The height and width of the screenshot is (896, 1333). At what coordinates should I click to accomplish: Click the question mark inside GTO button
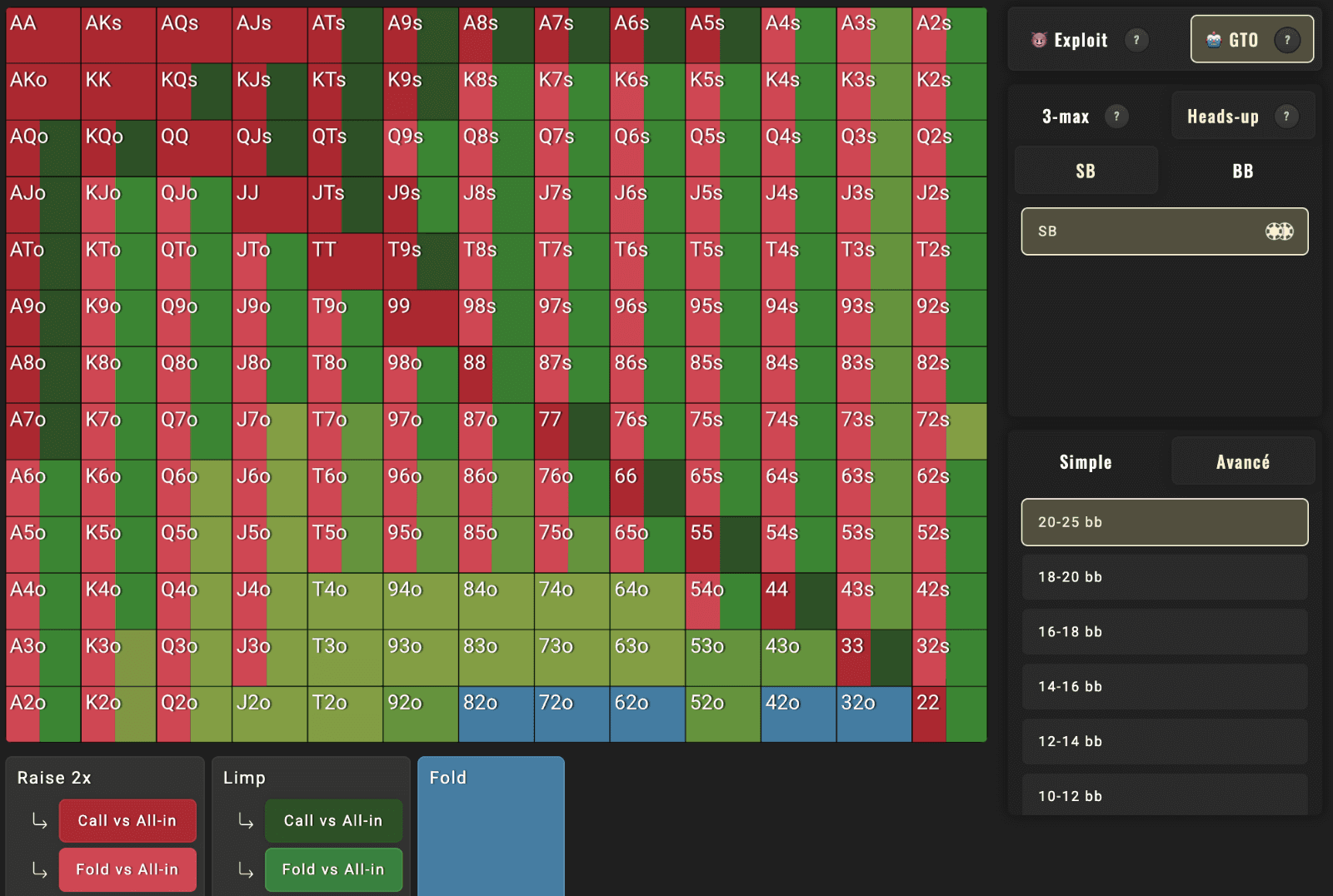tap(1288, 38)
